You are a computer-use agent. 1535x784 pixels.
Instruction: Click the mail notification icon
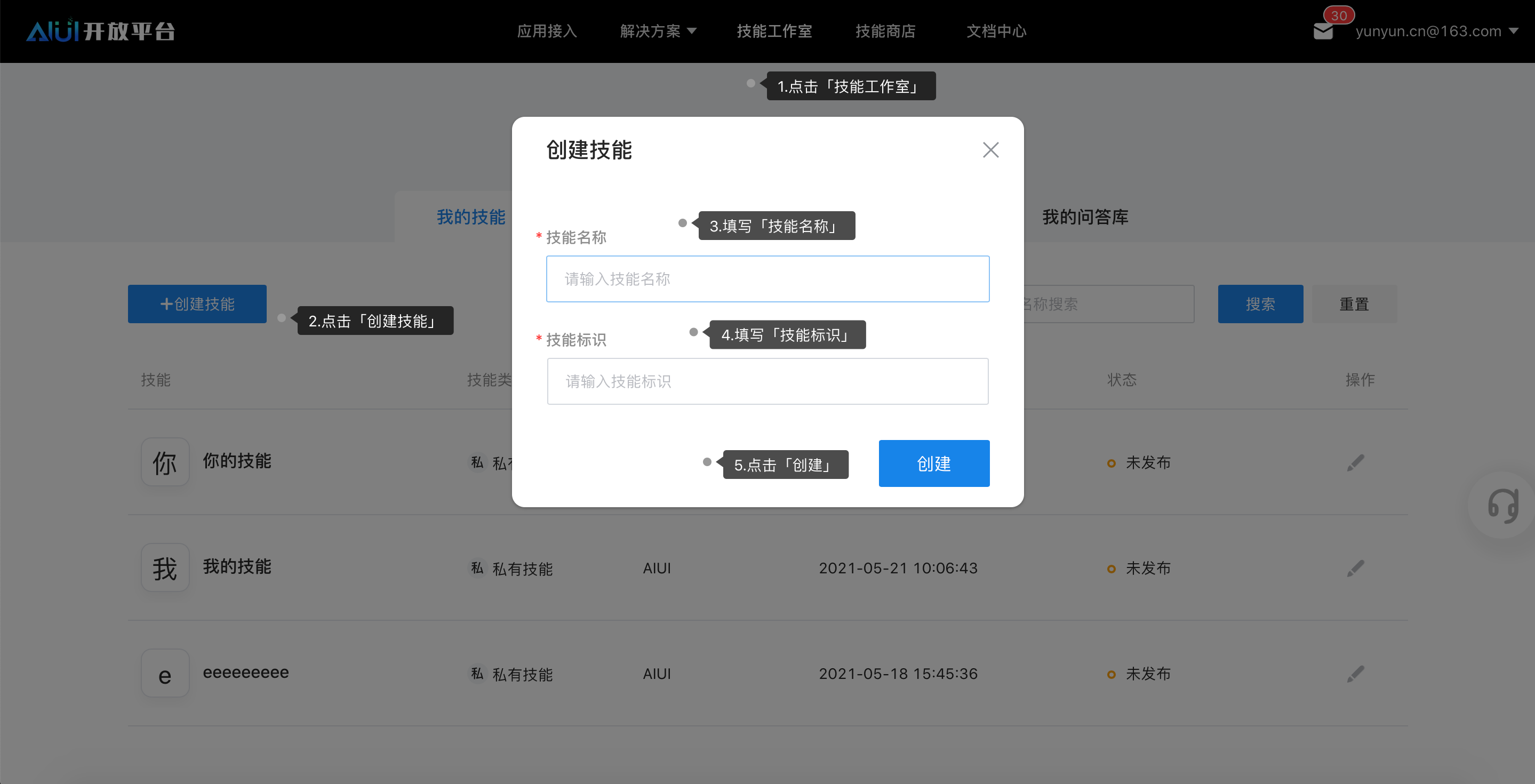click(x=1322, y=31)
